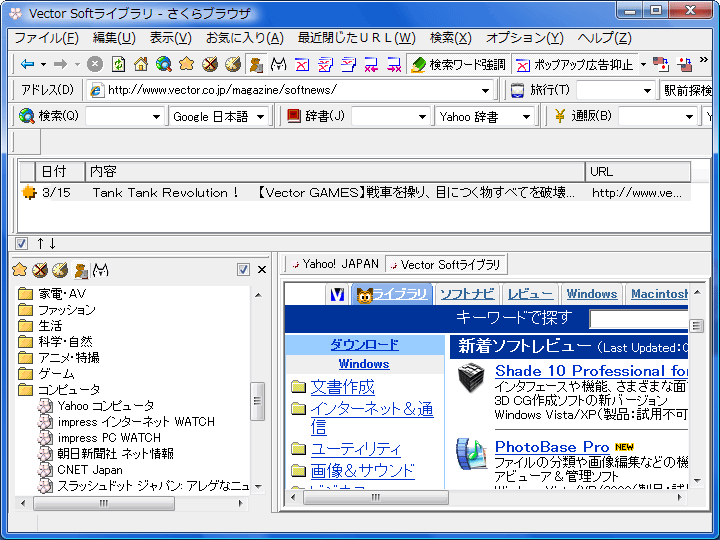720x540 pixels.
Task: Click the Vector V logo on the webpage
Action: [338, 294]
